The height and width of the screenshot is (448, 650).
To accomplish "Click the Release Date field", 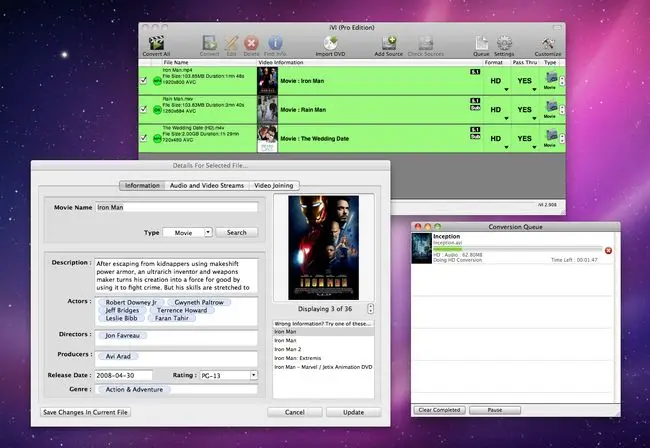I will point(124,375).
